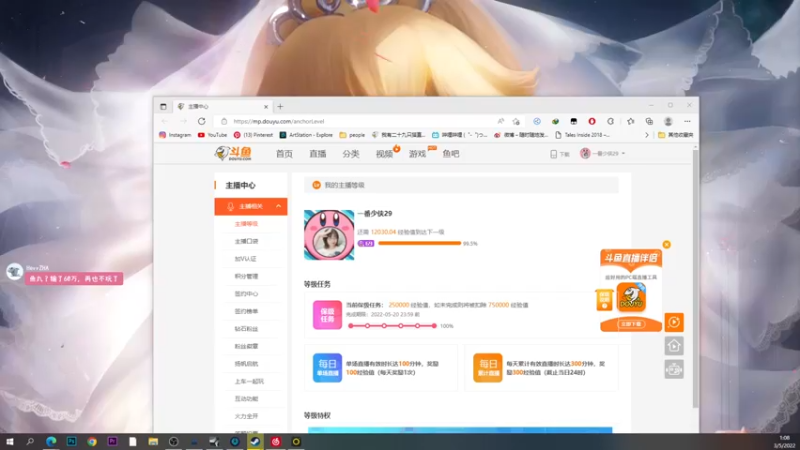Viewport: 800px width, 450px height.
Task: Open the browser profile avatar icon
Action: pos(668,121)
